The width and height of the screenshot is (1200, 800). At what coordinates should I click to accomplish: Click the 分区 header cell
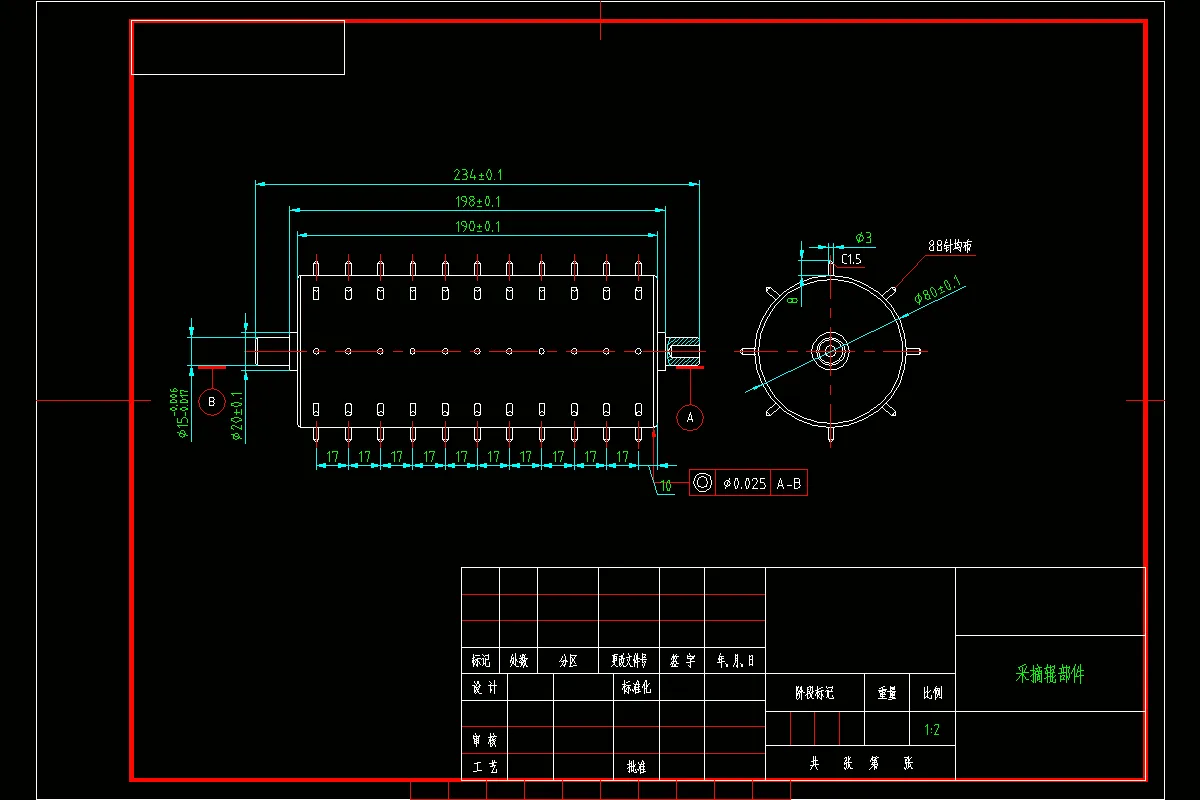click(x=568, y=661)
